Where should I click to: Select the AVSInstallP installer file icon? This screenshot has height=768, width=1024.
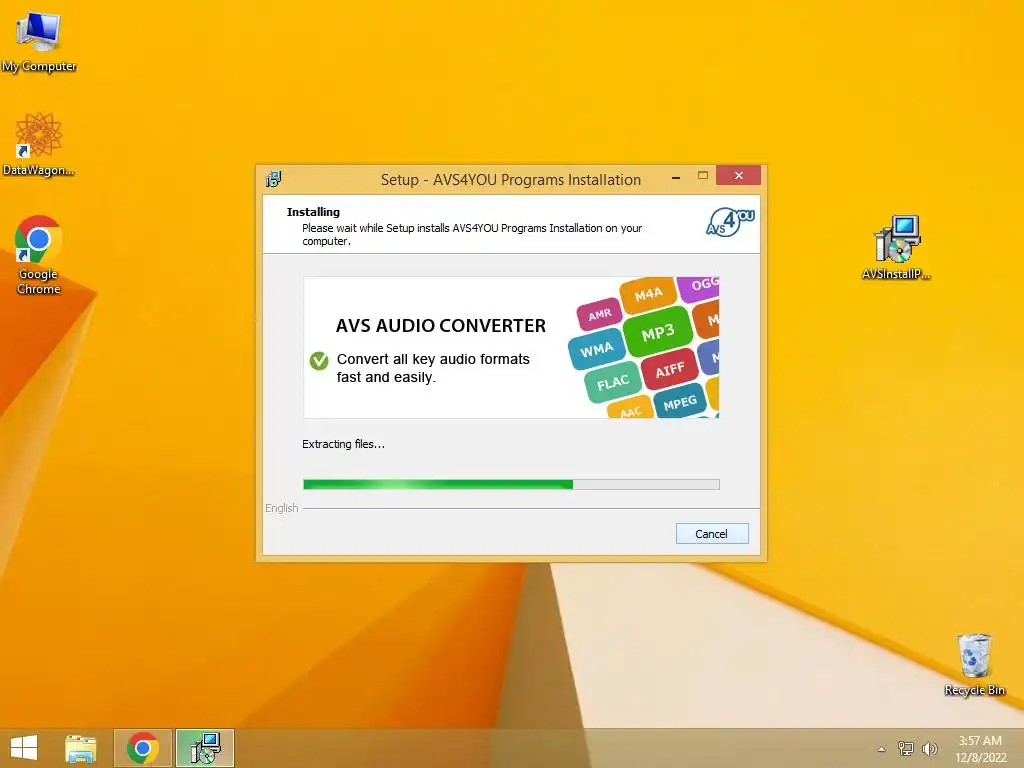896,247
